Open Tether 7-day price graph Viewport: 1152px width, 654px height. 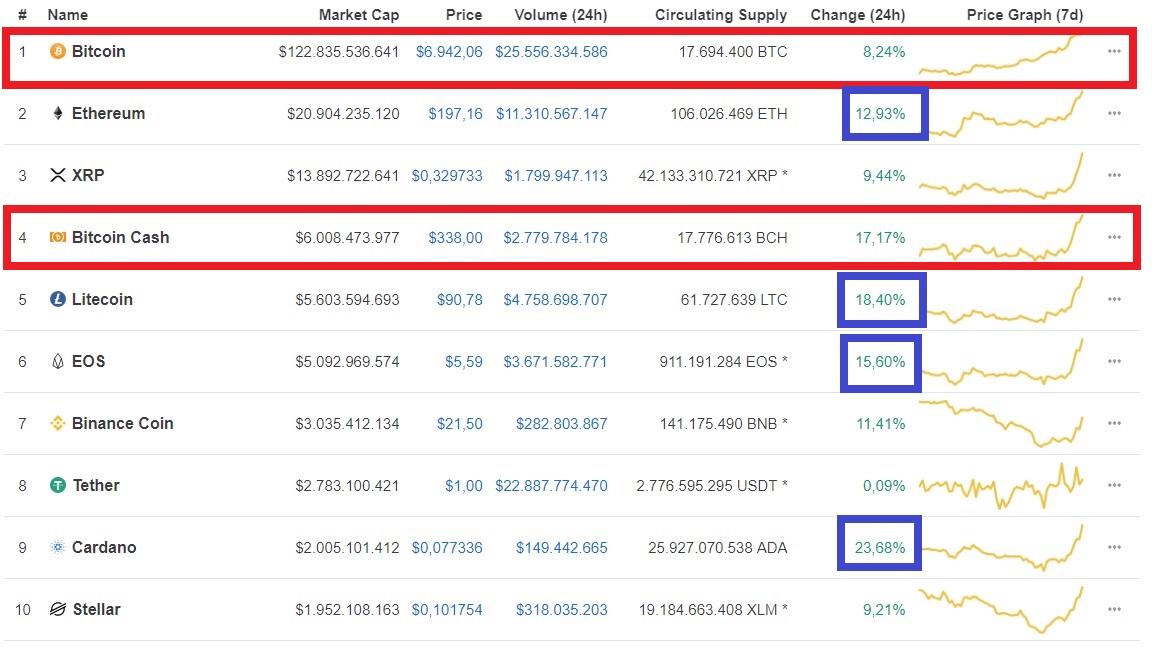pyautogui.click(x=1001, y=486)
